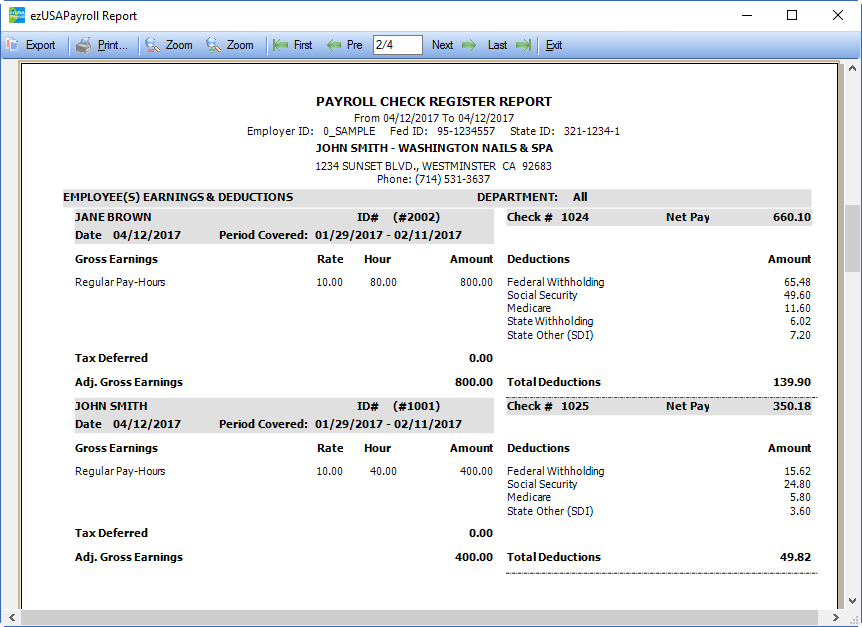
Task: Click the page number field showing 2/4
Action: [x=397, y=45]
